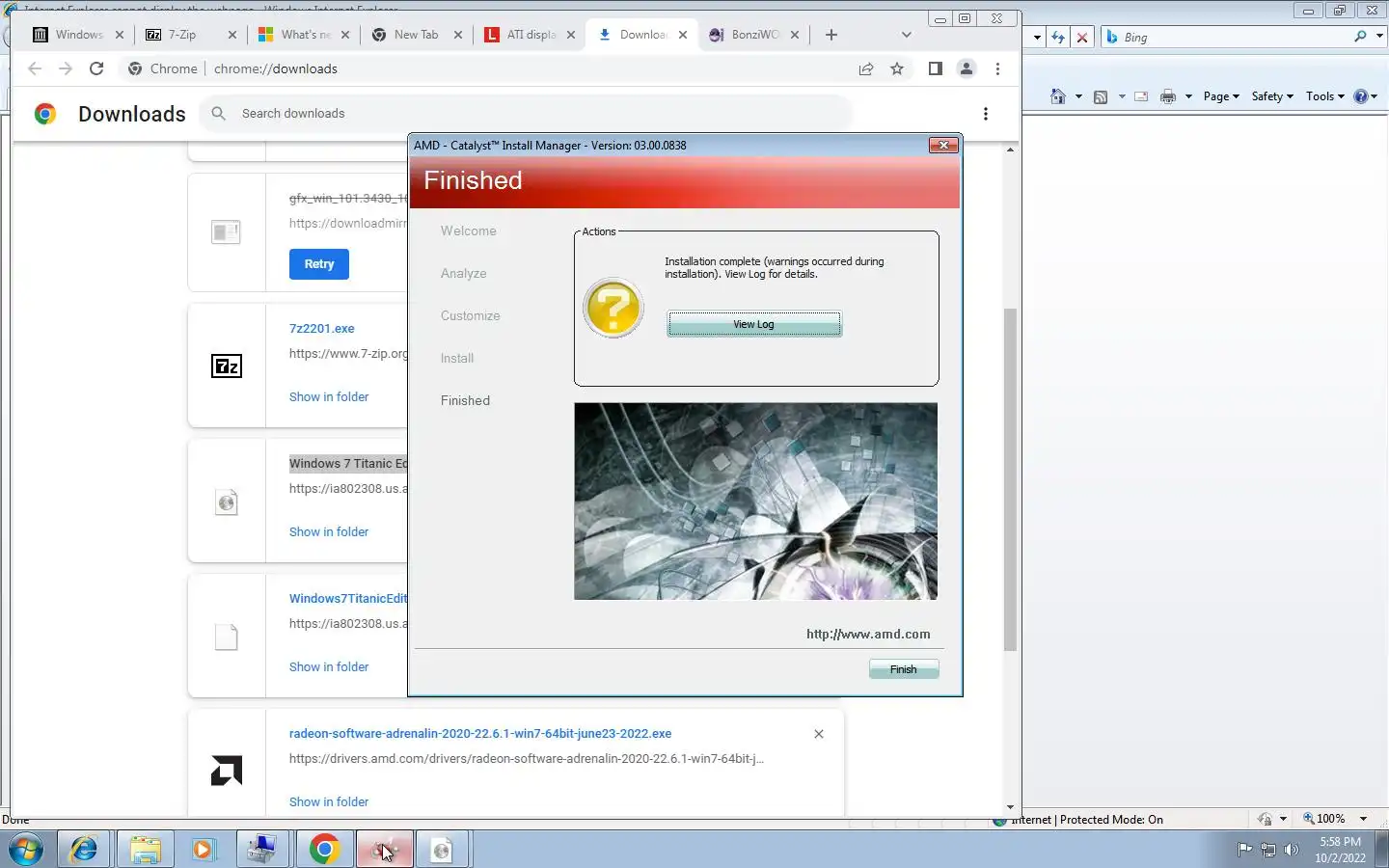
Task: Open the IE Page menu
Action: [x=1221, y=96]
